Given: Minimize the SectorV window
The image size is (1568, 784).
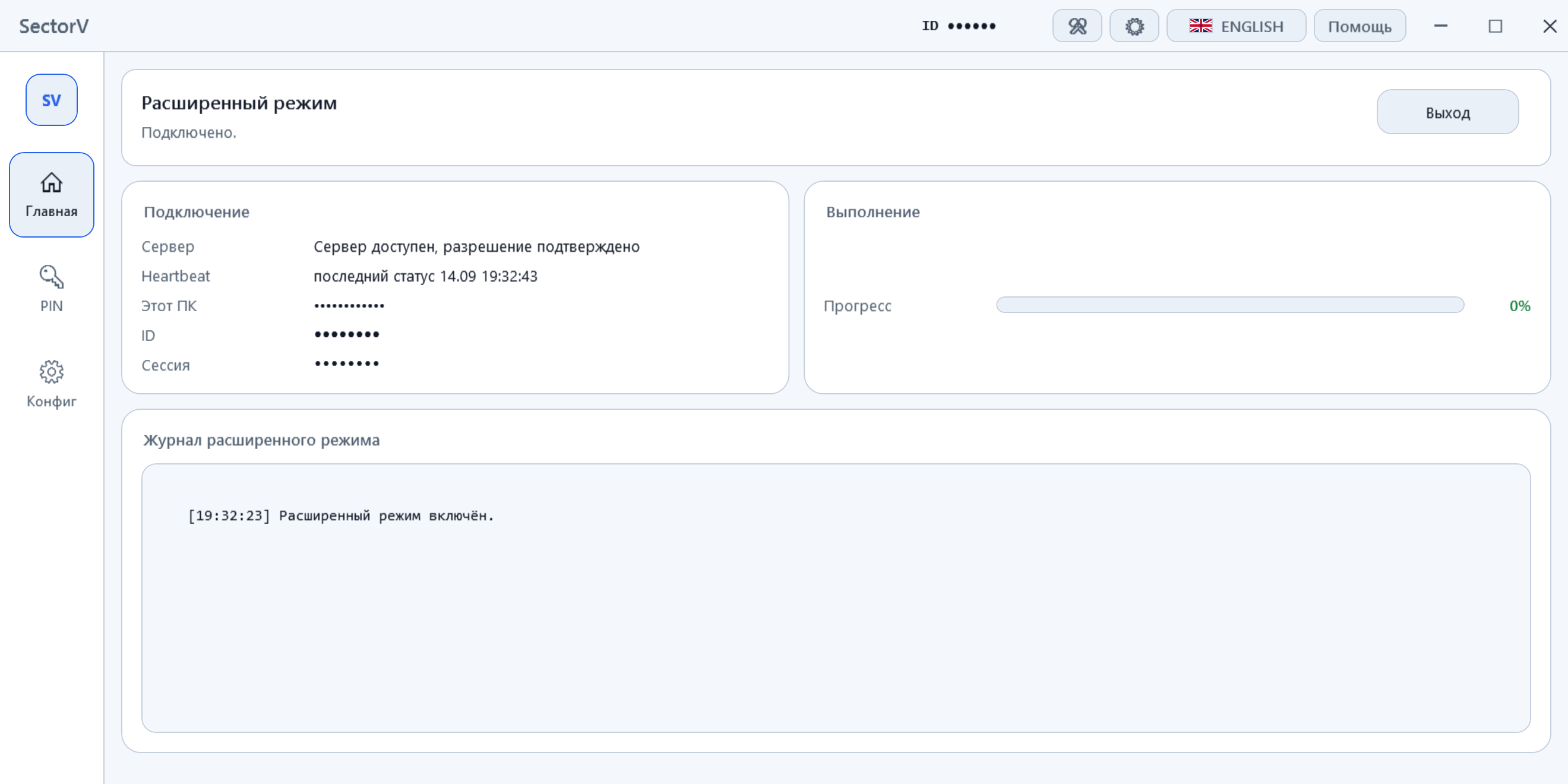Looking at the screenshot, I should coord(1441,26).
